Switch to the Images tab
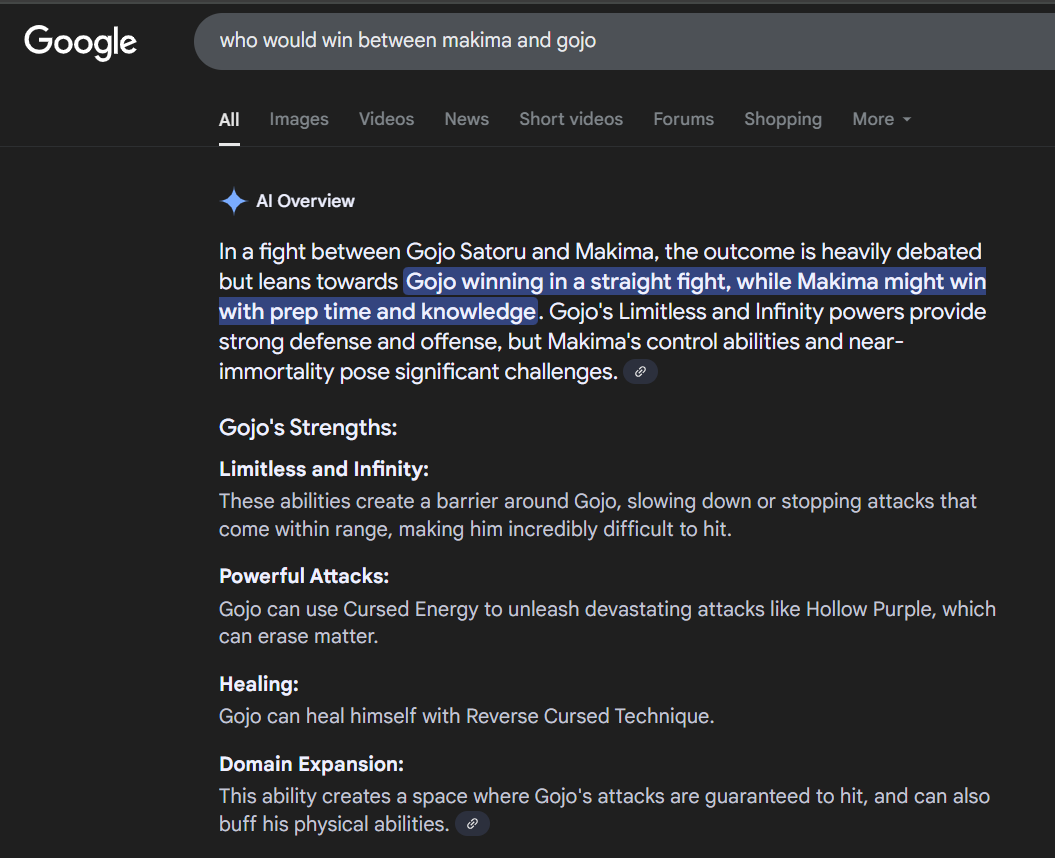Viewport: 1055px width, 858px height. click(299, 119)
